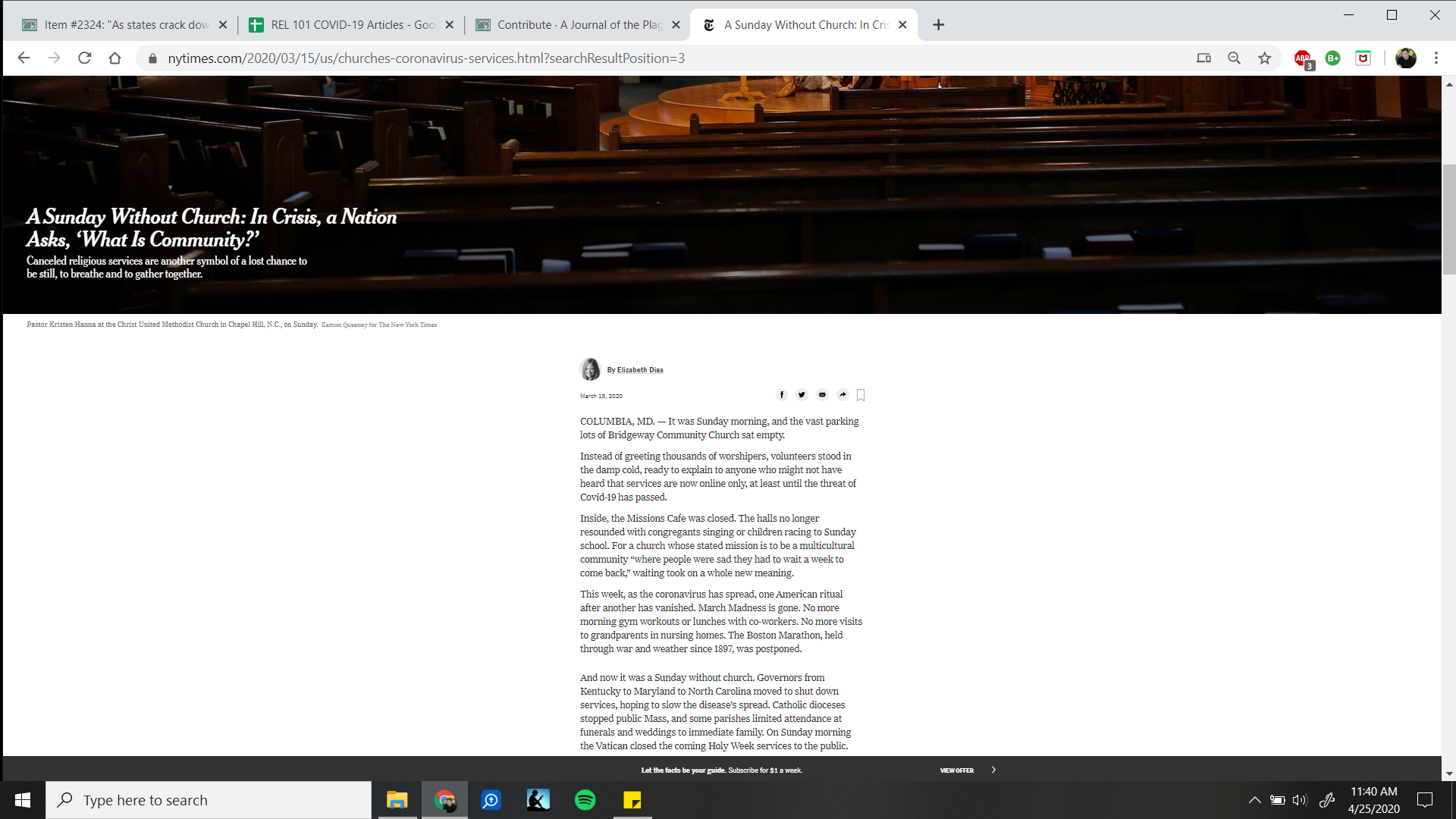Screen dimensions: 1456x819
Task: Click the page vertical scrollbar thumb
Action: pos(1449,218)
